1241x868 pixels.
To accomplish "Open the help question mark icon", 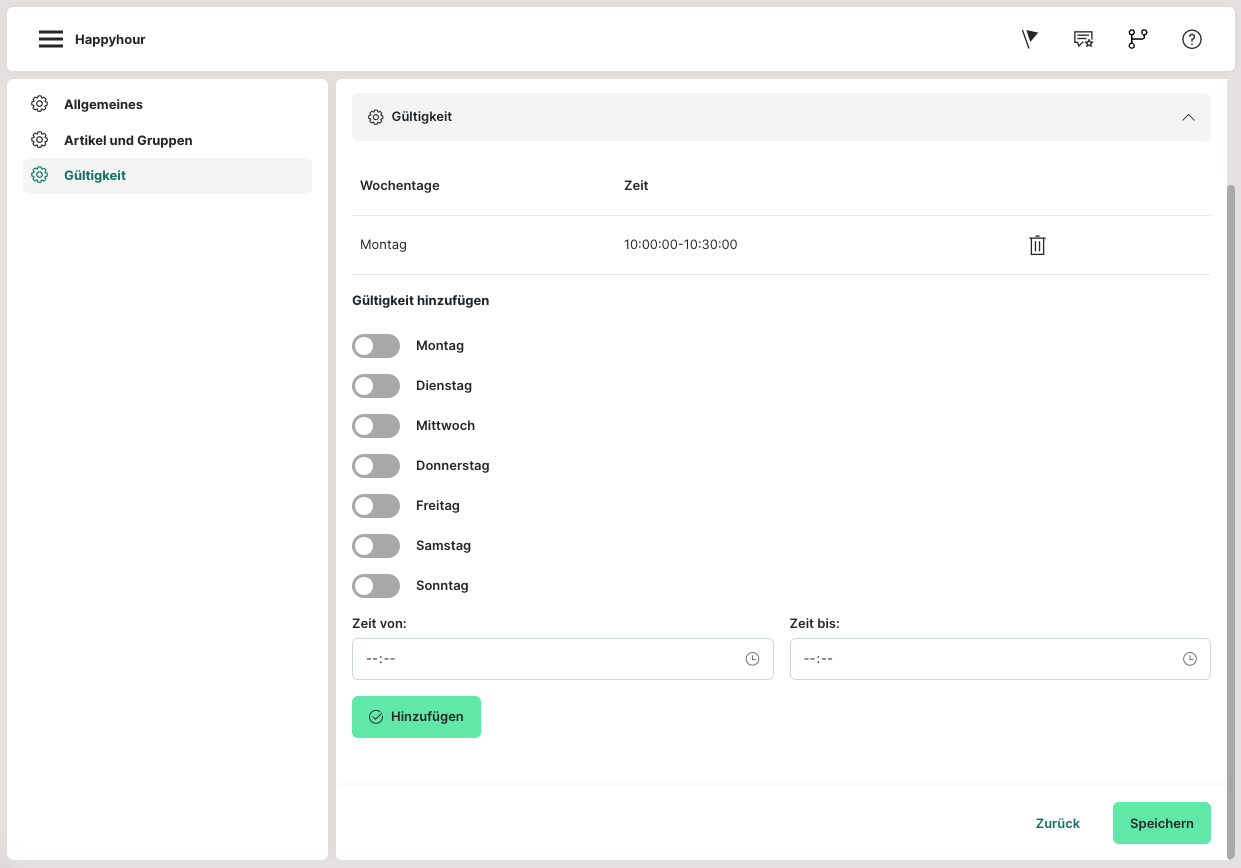I will (1191, 39).
